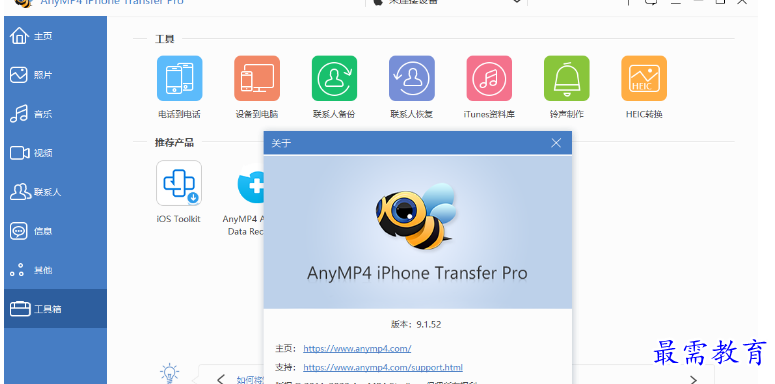This screenshot has width=775, height=384.
Task: Click the 推荐产品 section heading
Action: (x=174, y=143)
